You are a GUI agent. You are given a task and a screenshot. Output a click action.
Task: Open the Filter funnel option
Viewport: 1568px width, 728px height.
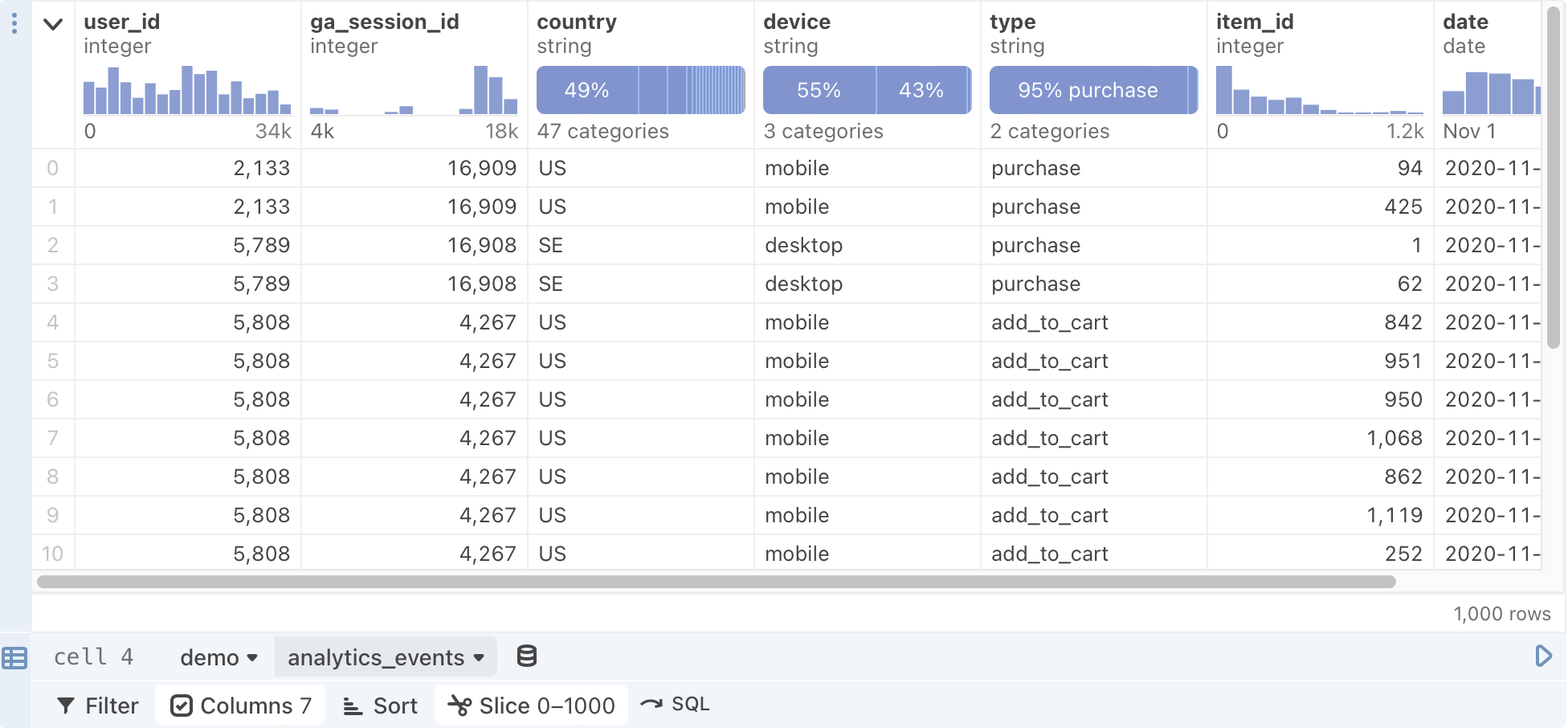(x=98, y=706)
